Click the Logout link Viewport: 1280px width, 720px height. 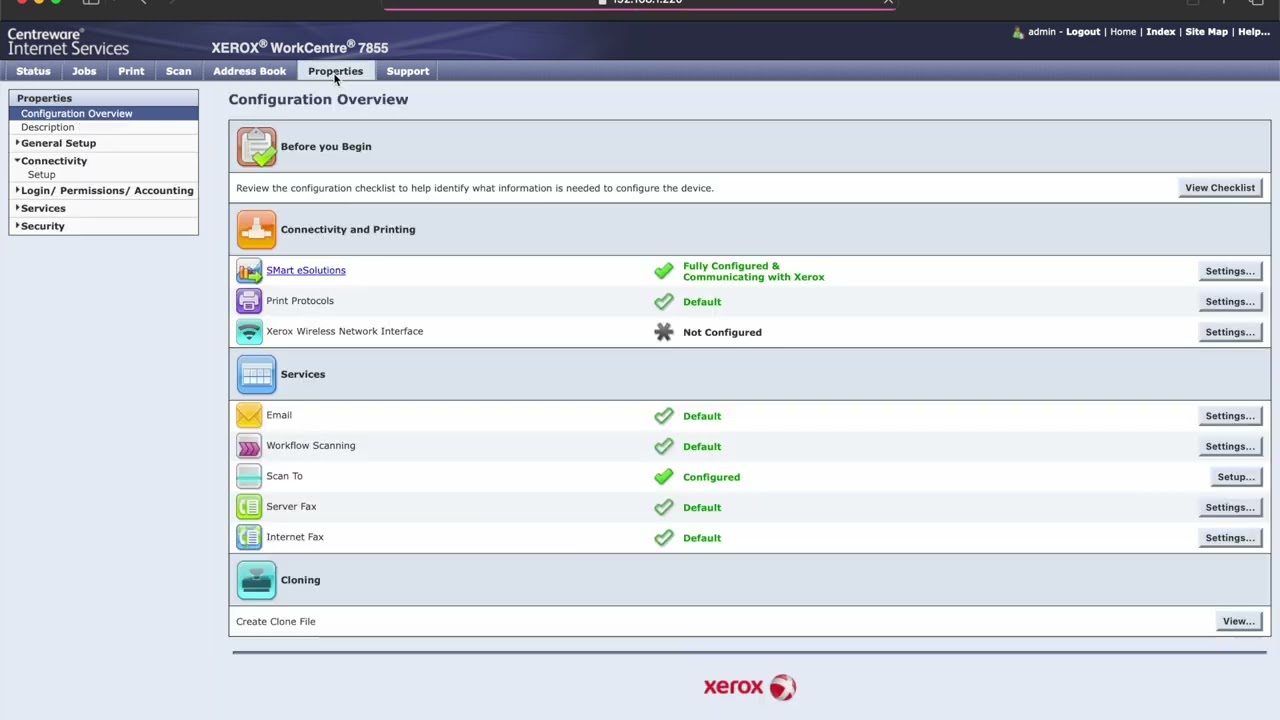(1083, 32)
